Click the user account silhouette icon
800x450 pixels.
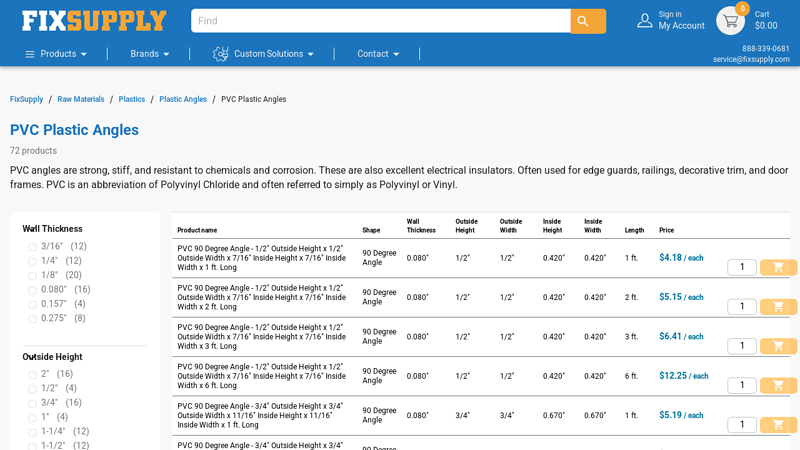point(645,20)
